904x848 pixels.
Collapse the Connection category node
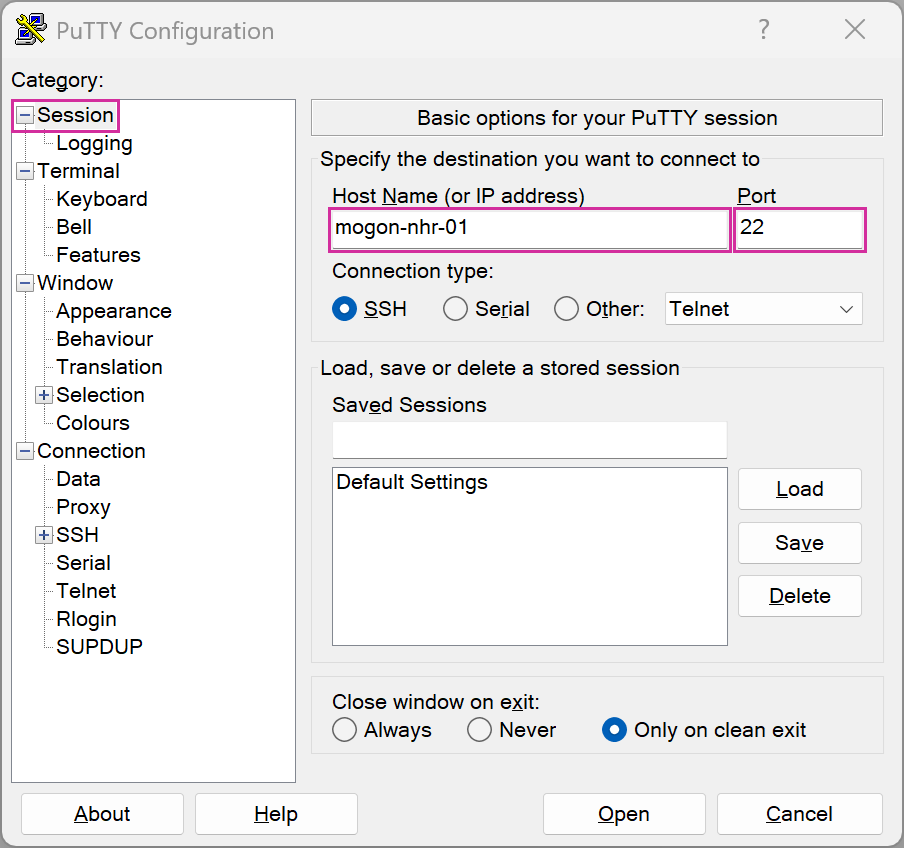pos(25,452)
